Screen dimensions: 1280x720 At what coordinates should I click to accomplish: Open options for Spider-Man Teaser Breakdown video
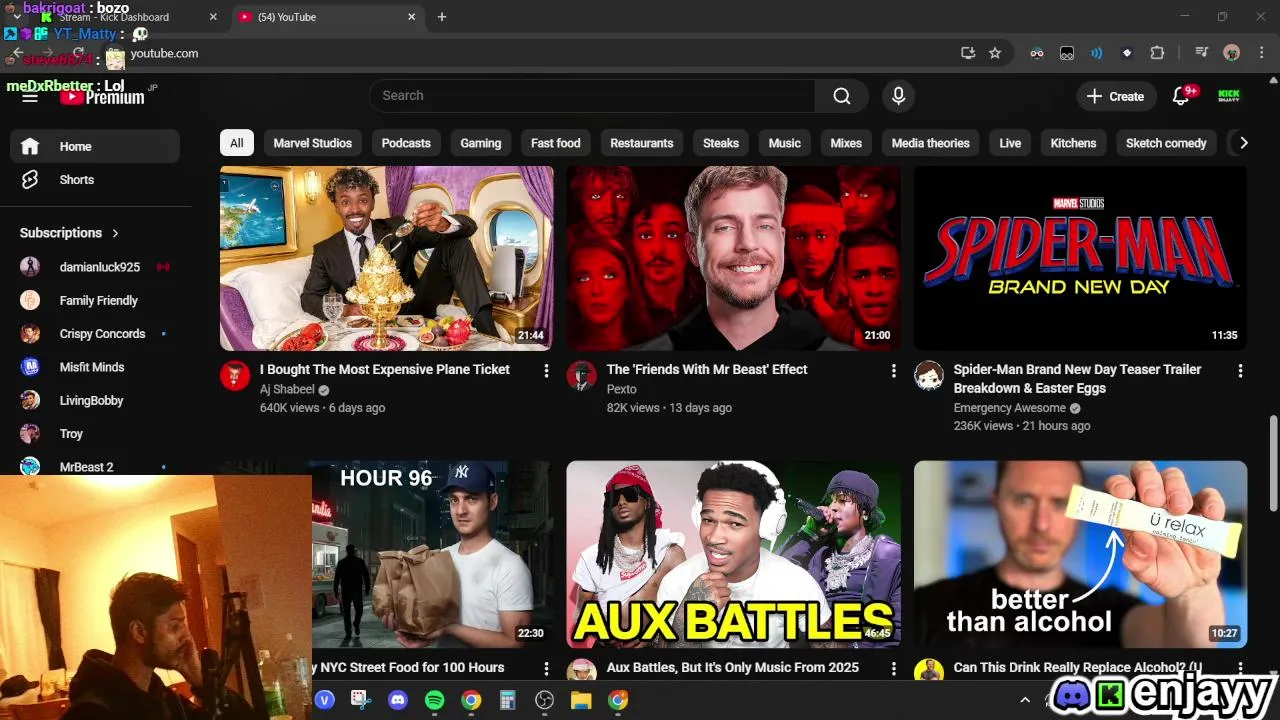(1240, 371)
